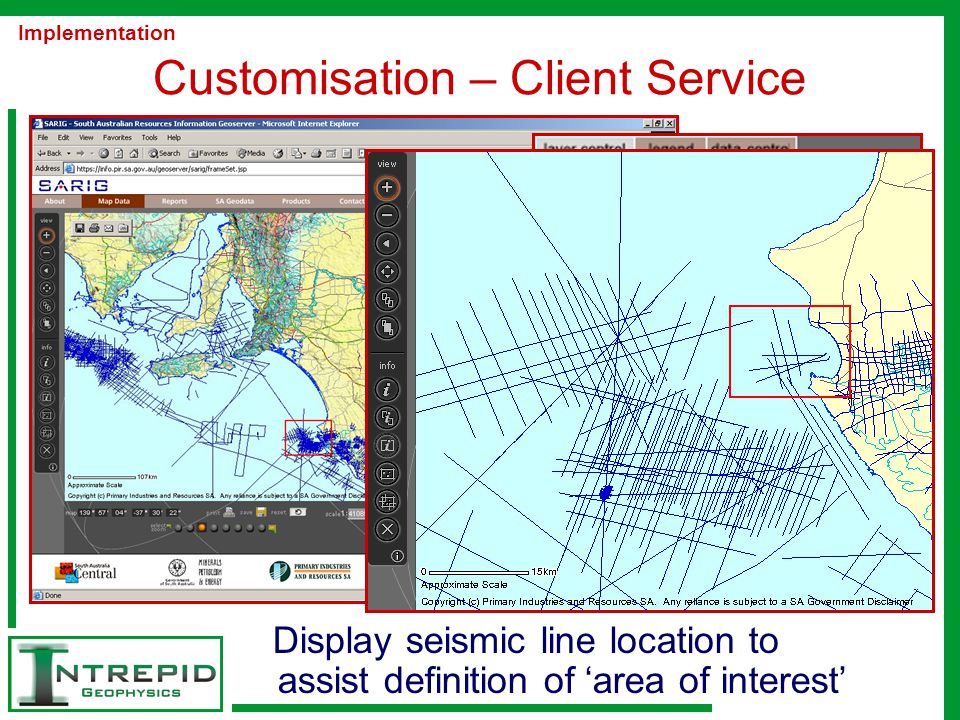This screenshot has width=960, height=720.
Task: Switch to the layer control tab above enlarged map
Action: click(x=584, y=145)
